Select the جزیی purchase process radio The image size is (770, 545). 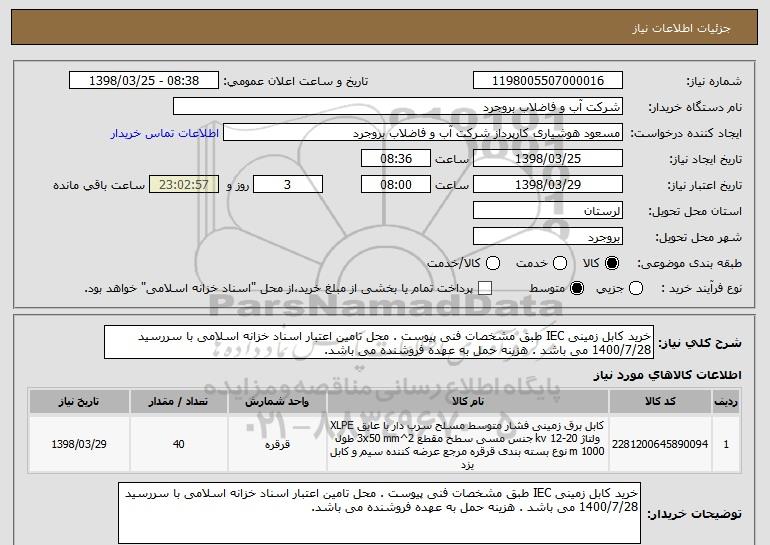coord(635,288)
